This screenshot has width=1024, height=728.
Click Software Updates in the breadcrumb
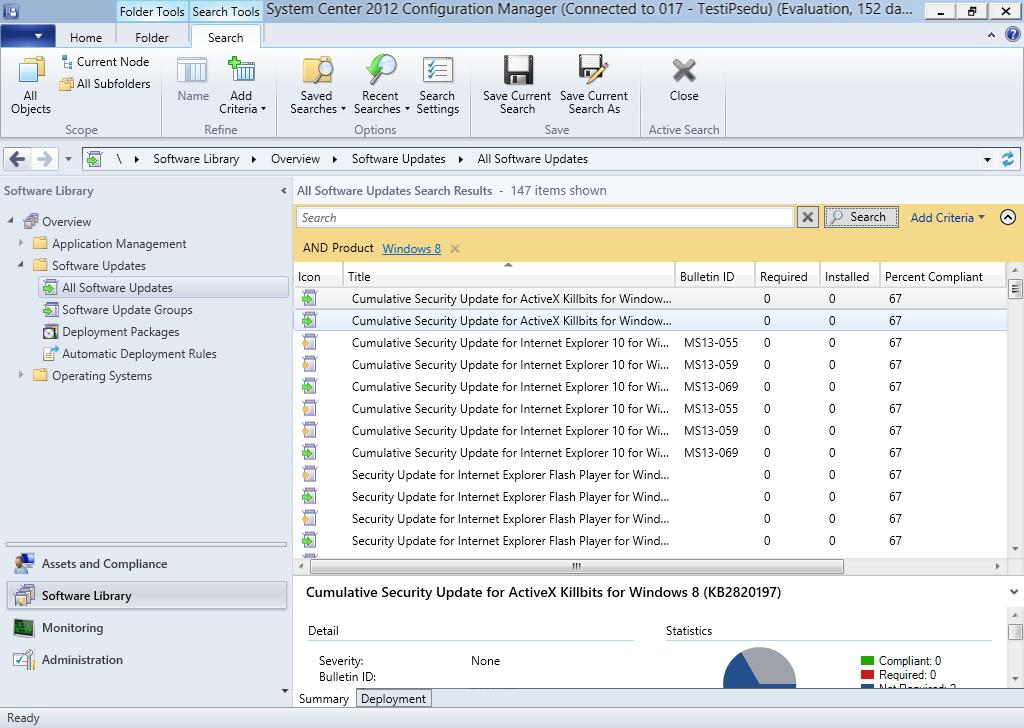398,159
